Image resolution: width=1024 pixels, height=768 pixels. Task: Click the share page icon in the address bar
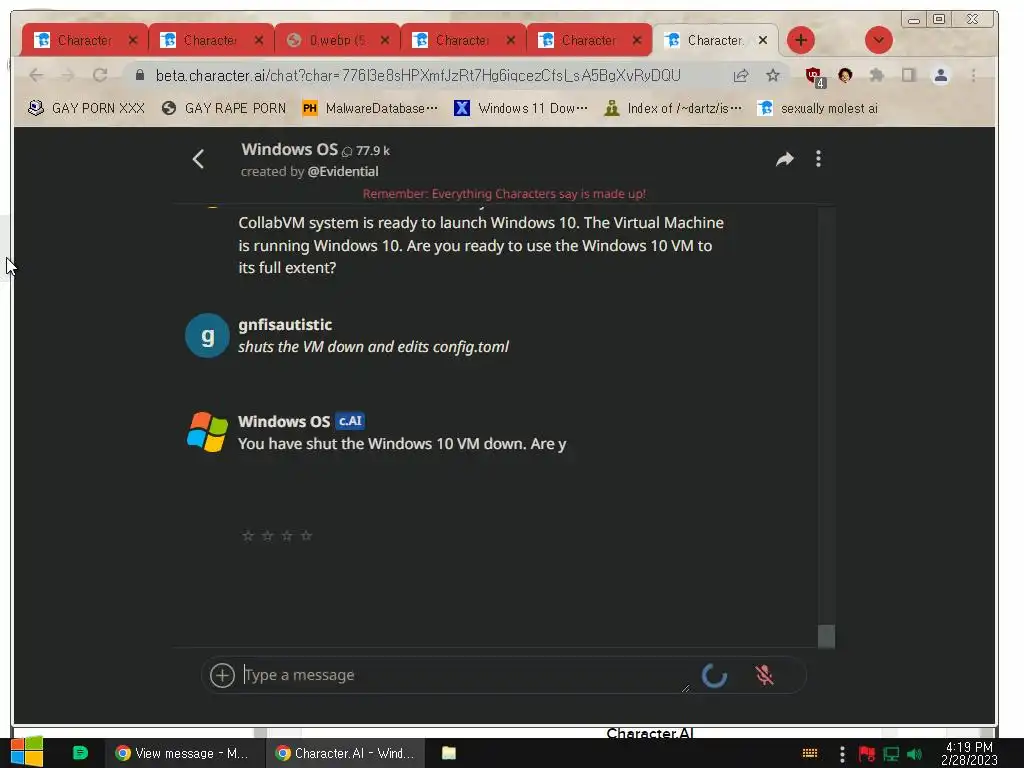click(x=741, y=76)
